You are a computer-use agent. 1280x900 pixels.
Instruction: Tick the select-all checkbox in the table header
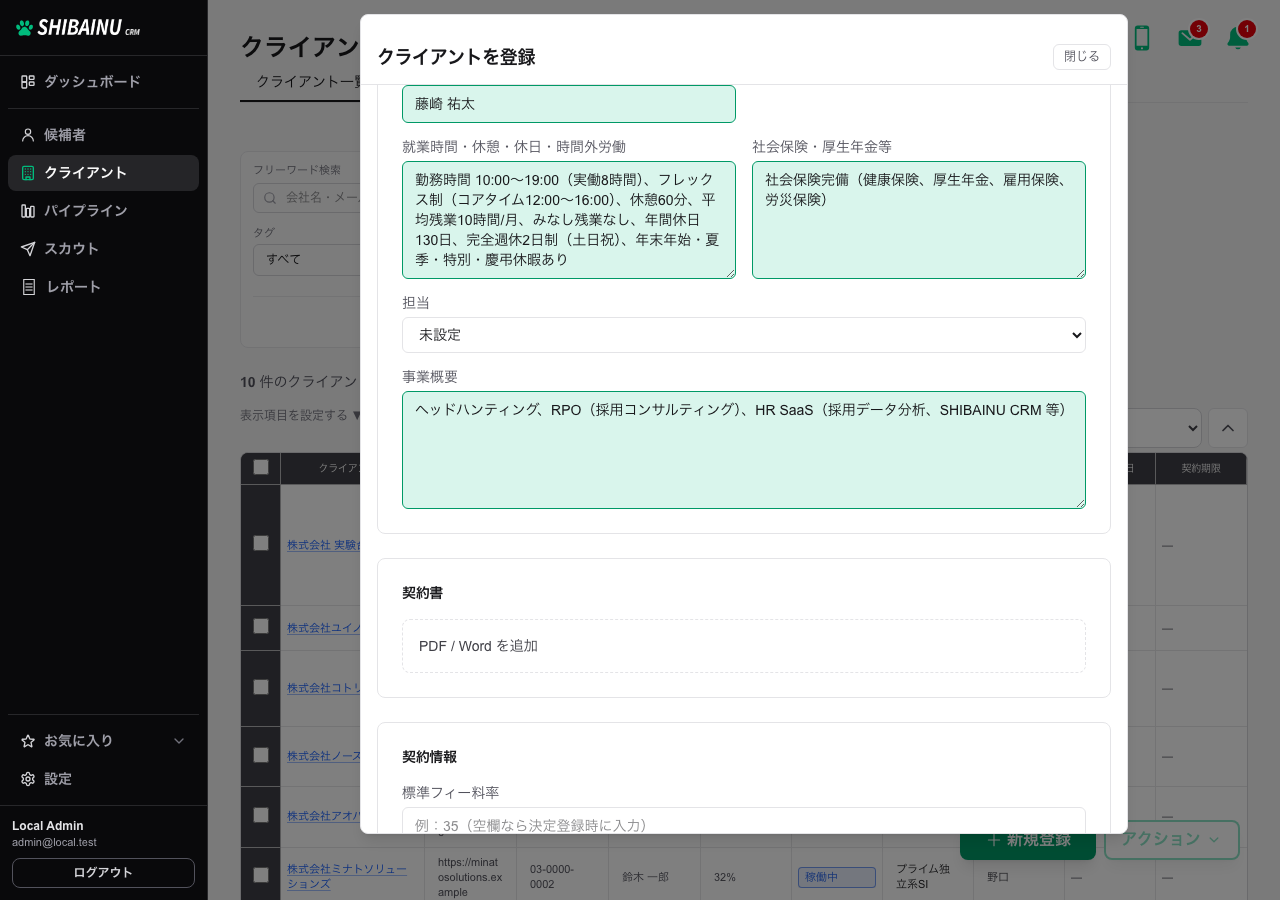(261, 467)
